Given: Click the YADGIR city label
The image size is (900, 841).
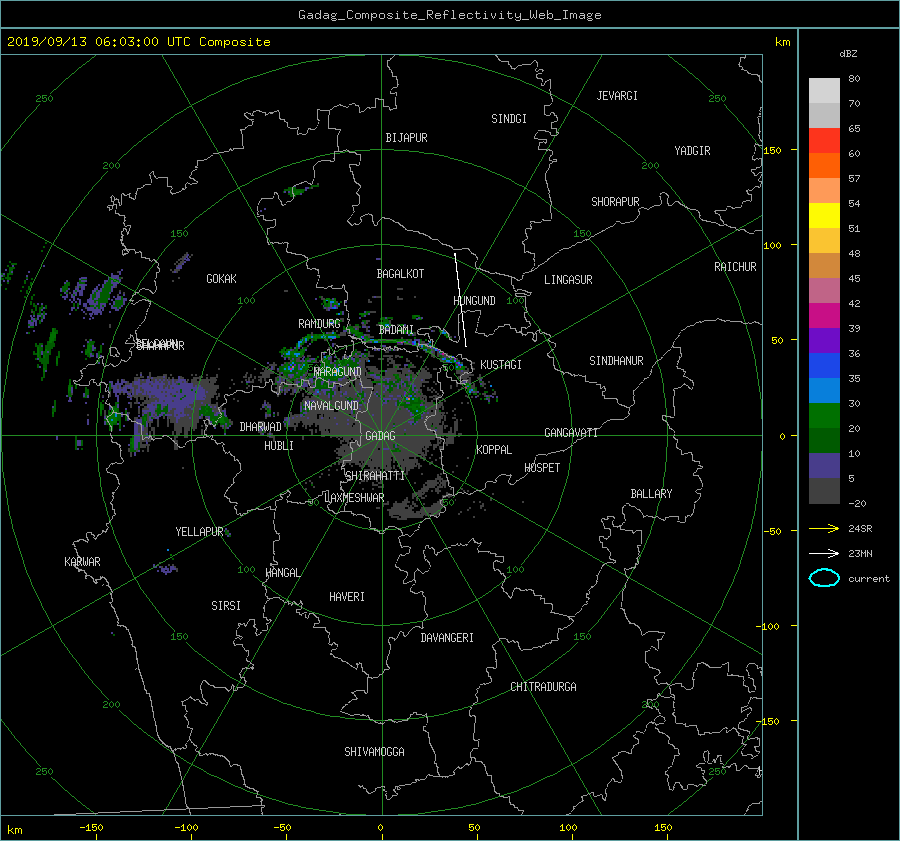Looking at the screenshot, I should 692,151.
